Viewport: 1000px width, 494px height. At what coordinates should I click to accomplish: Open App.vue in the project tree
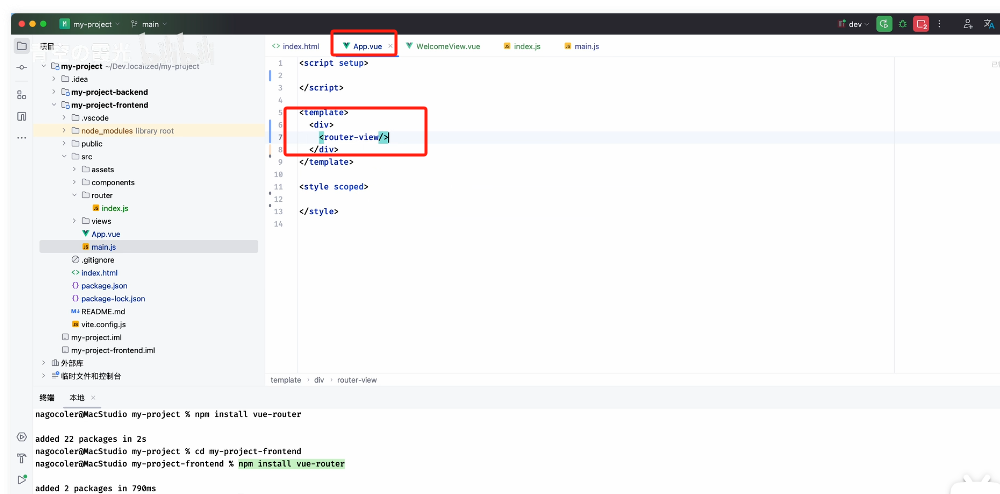pos(101,234)
